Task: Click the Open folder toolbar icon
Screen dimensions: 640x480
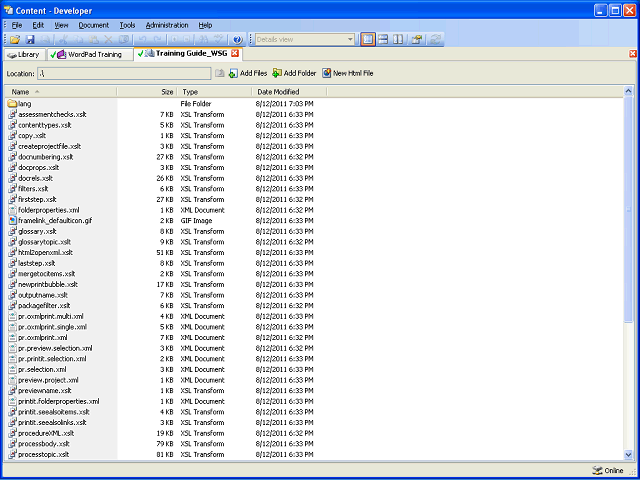Action: tap(15, 40)
